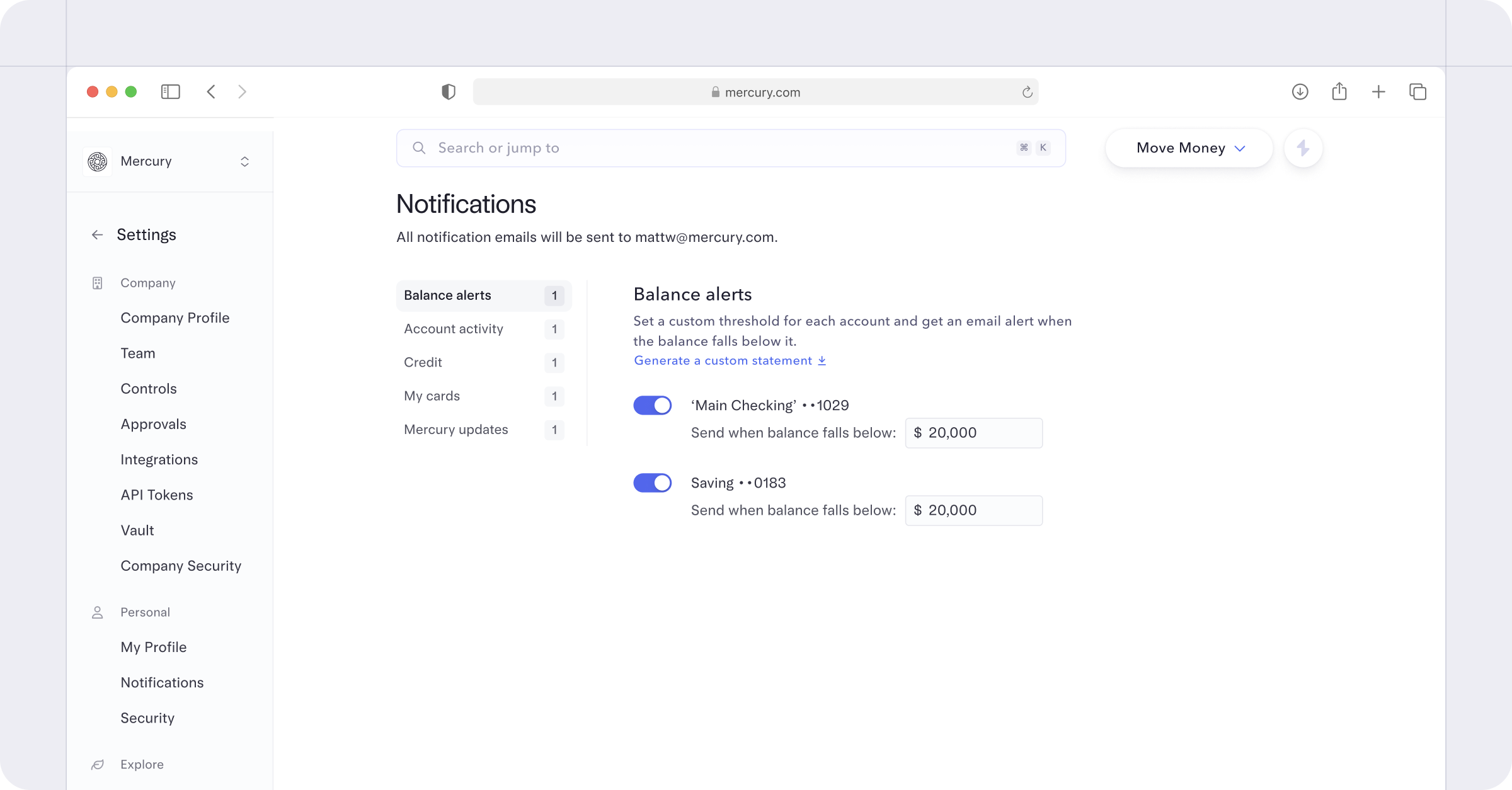Click the mercury.com address bar
This screenshot has height=790, width=1512.
click(x=755, y=92)
